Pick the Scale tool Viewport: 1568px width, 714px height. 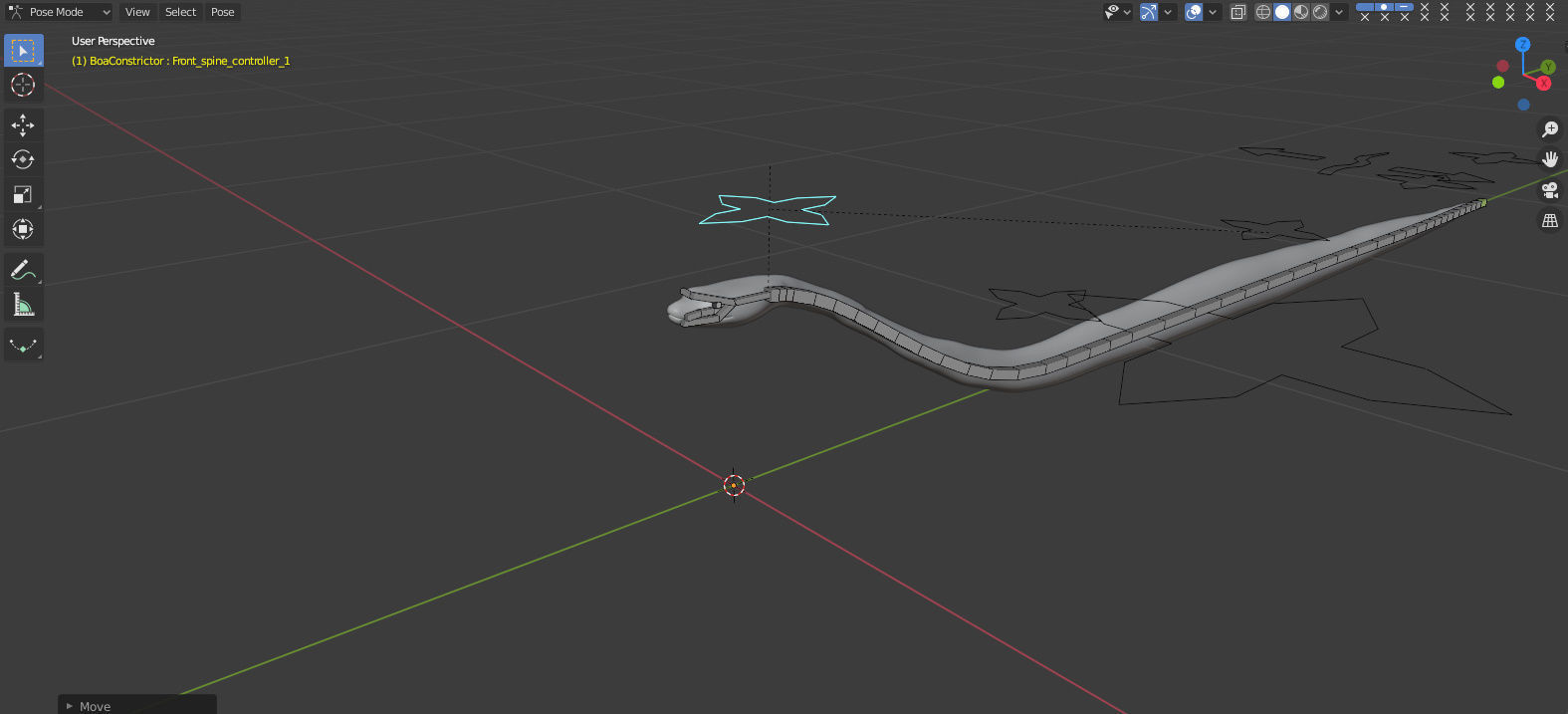pos(23,194)
